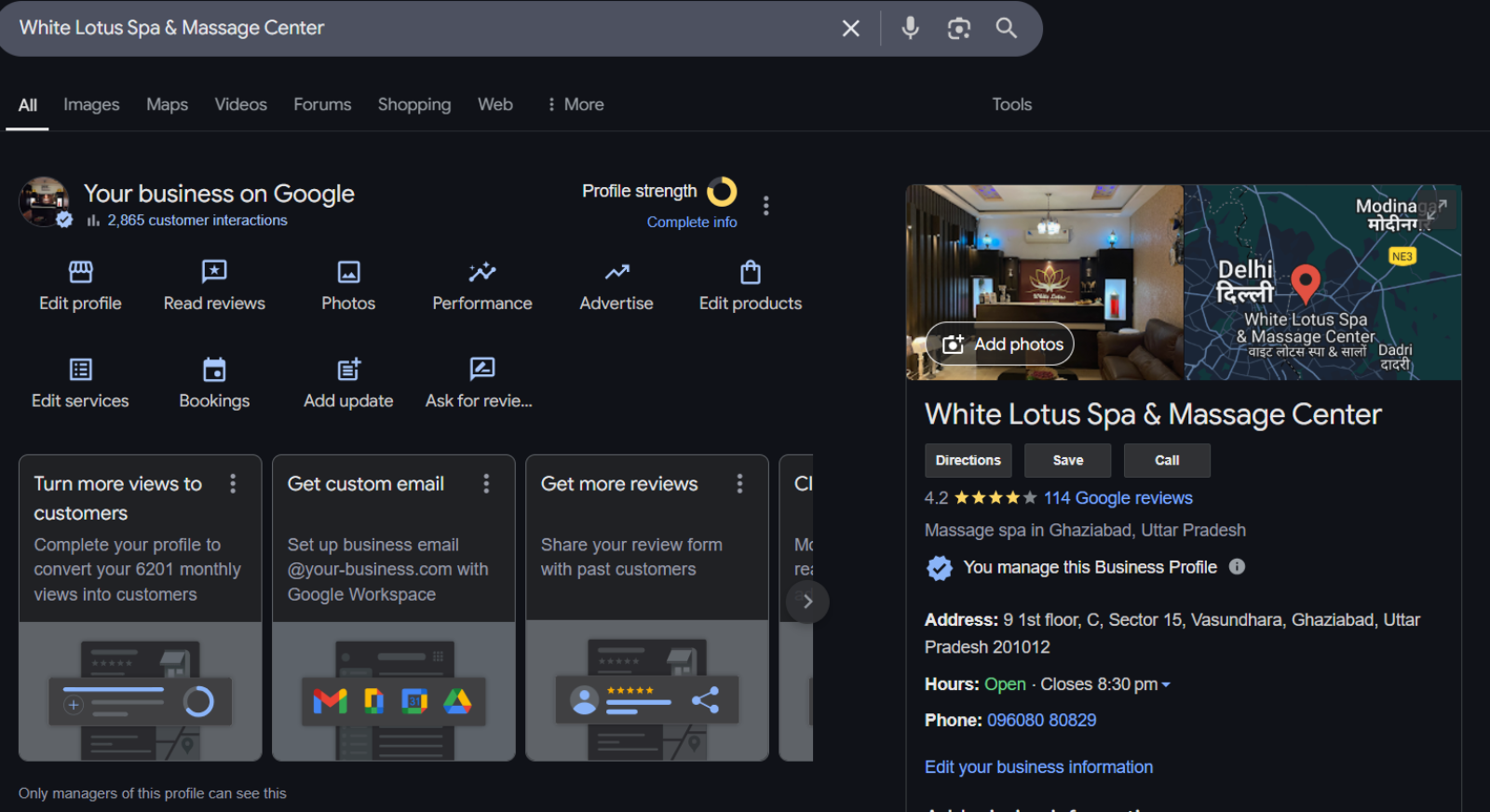Screen dimensions: 1490x812
Task: Open options menu on Get custom email card
Action: (486, 483)
